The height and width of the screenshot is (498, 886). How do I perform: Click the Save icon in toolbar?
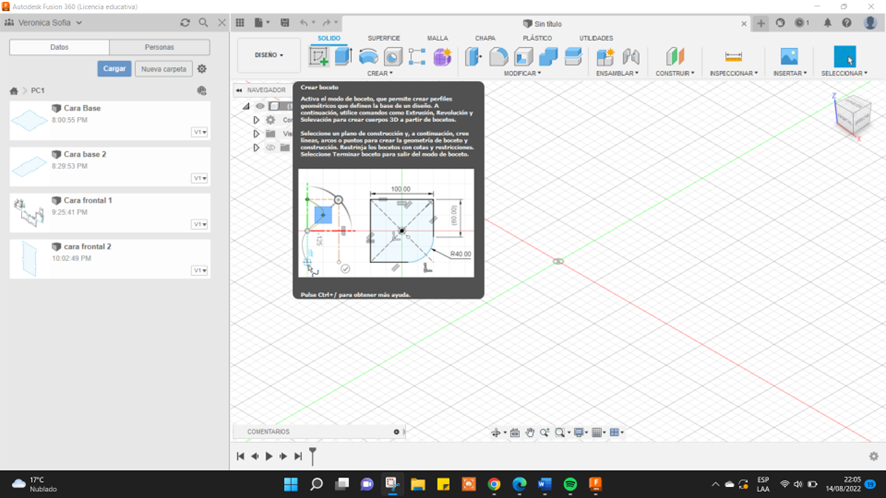click(285, 23)
